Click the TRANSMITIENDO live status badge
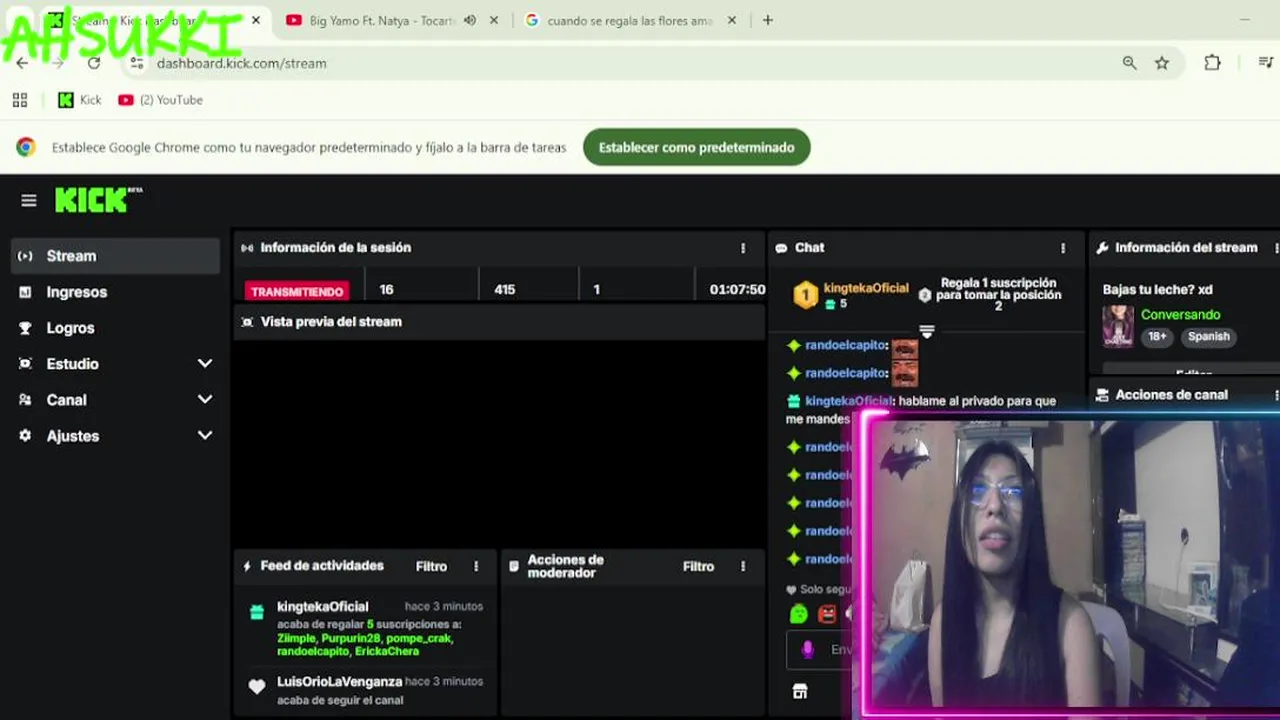 [297, 291]
